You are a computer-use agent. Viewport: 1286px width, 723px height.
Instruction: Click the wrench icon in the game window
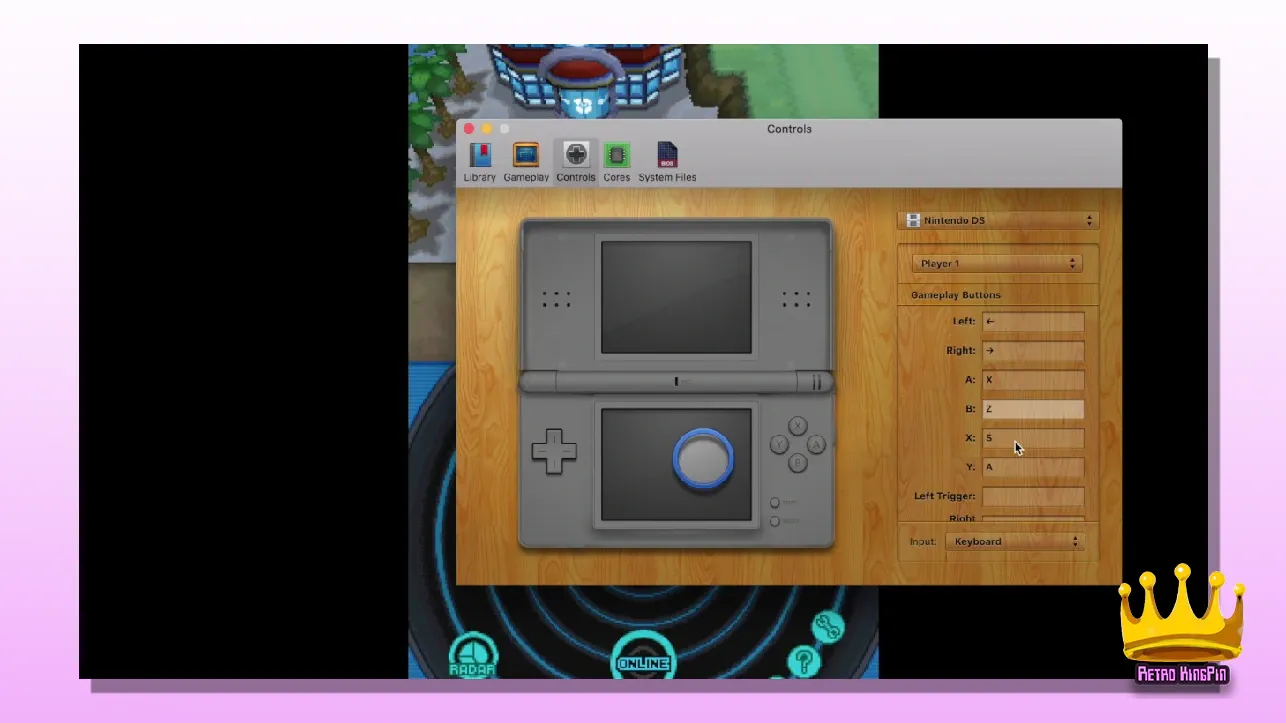coord(828,627)
